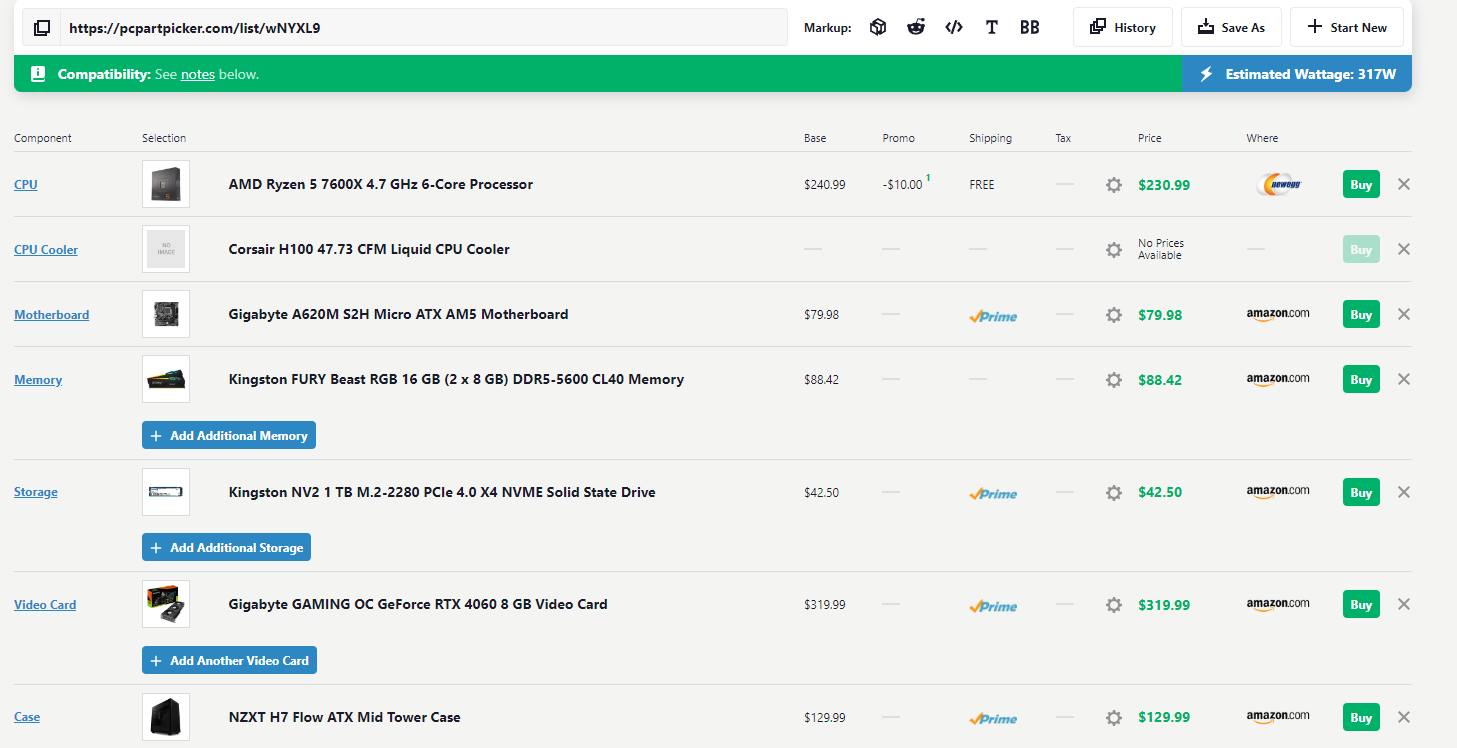The height and width of the screenshot is (748, 1457).
Task: Start a new part list
Action: point(1347,28)
